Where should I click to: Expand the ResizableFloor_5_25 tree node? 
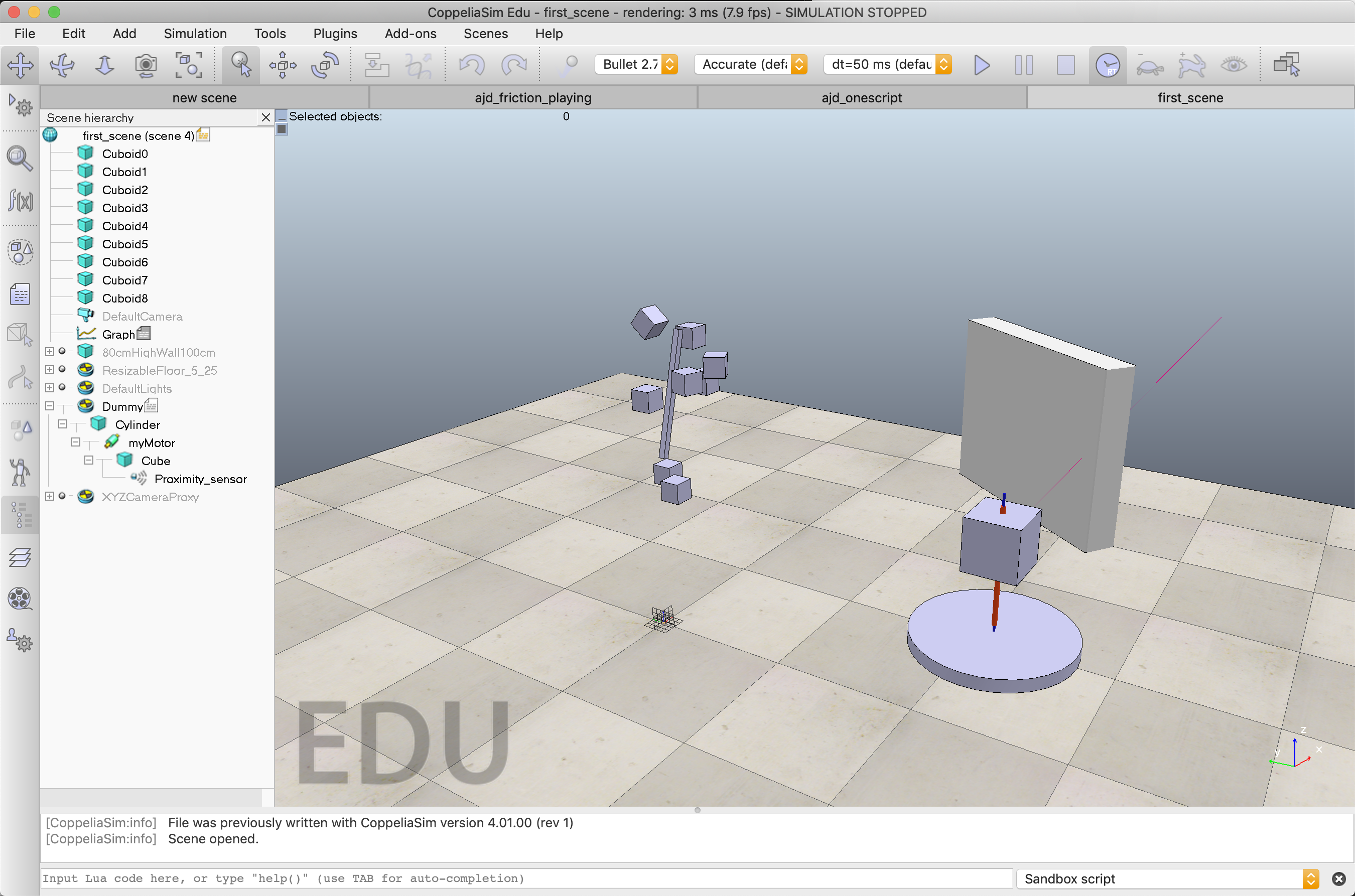(50, 370)
